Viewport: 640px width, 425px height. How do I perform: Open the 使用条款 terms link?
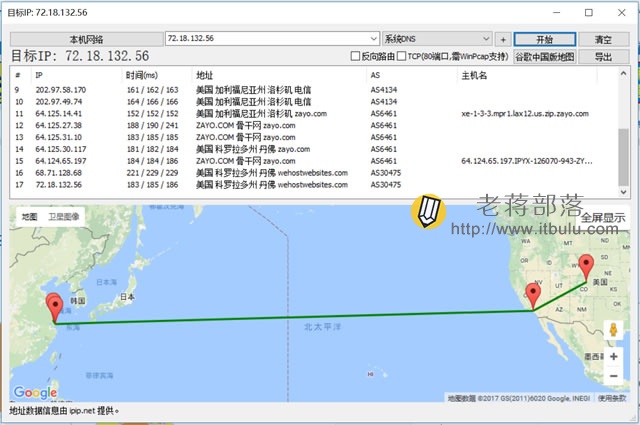pyautogui.click(x=611, y=398)
